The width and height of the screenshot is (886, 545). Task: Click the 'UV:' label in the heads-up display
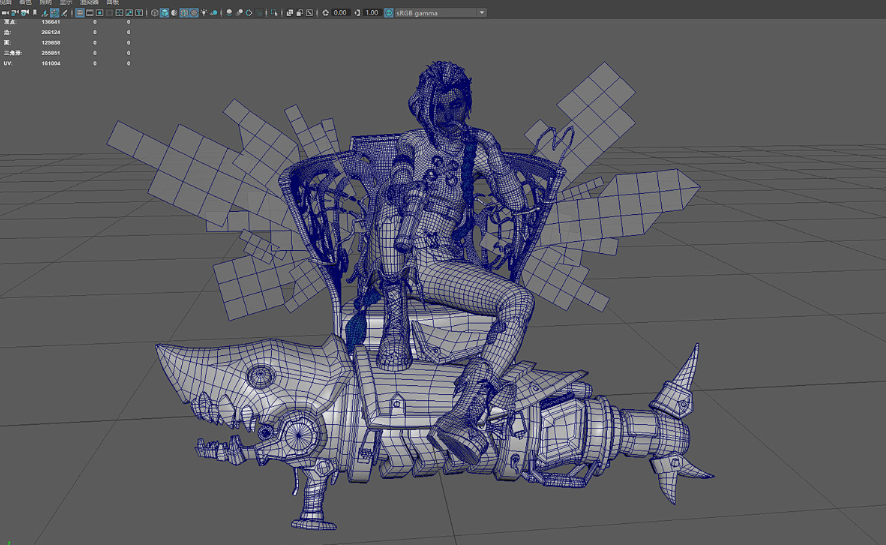7,63
